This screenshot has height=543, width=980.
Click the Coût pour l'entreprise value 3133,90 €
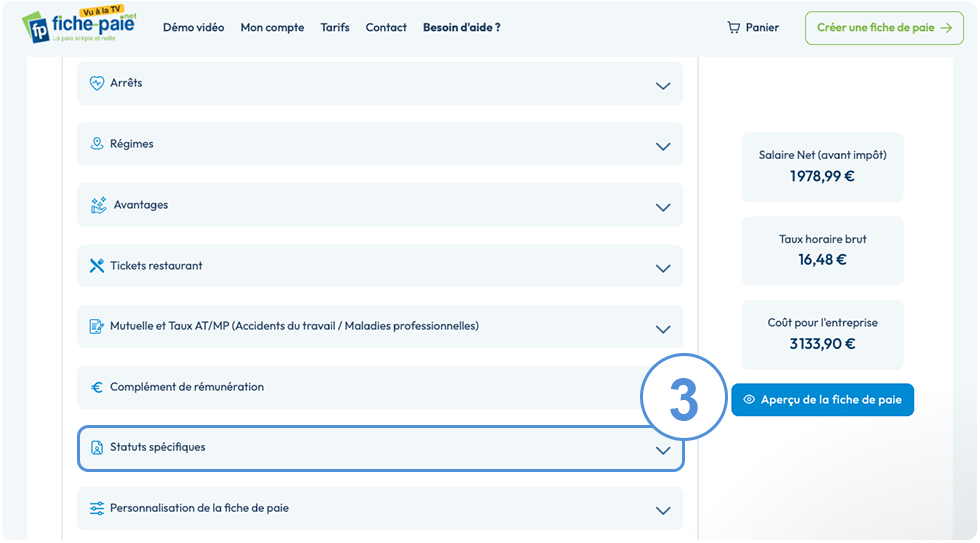(x=822, y=344)
